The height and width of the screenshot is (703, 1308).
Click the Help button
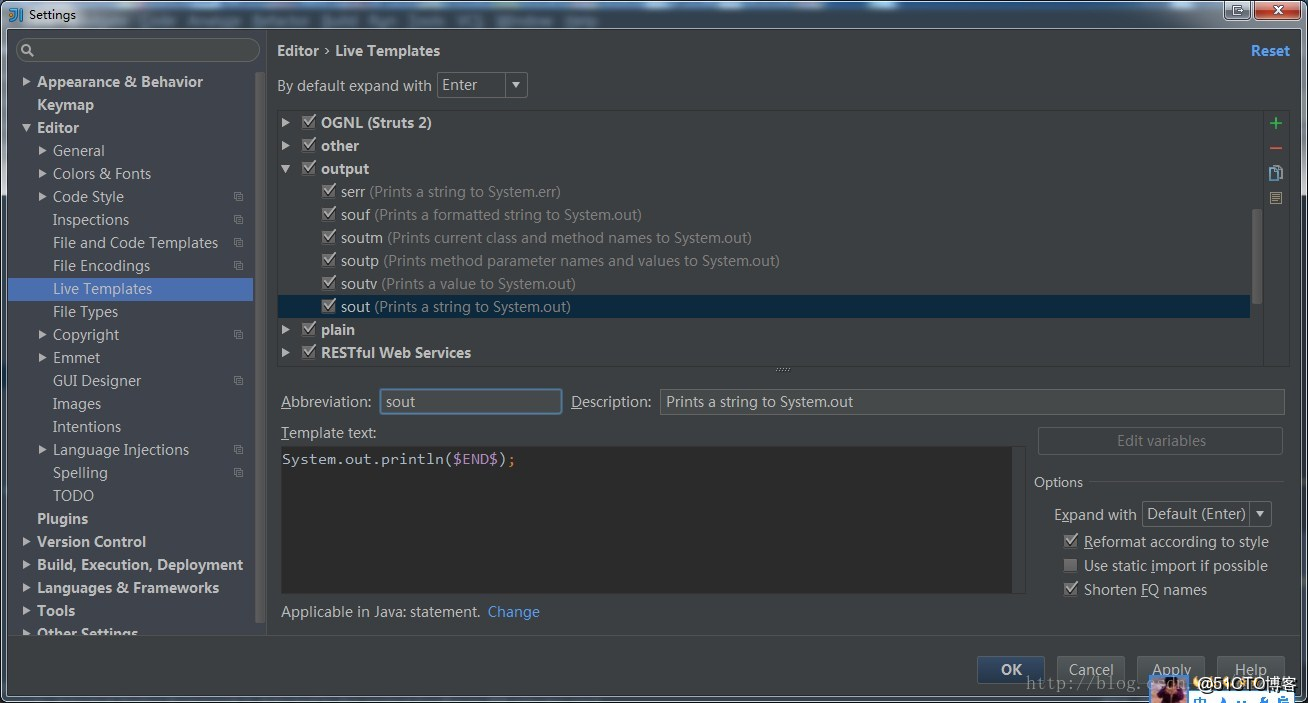tap(1250, 670)
